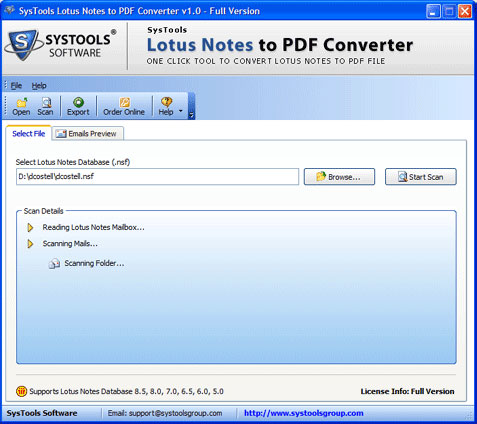Click the Supports Lotus Notes Database versions text
The width and height of the screenshot is (477, 424).
point(126,391)
